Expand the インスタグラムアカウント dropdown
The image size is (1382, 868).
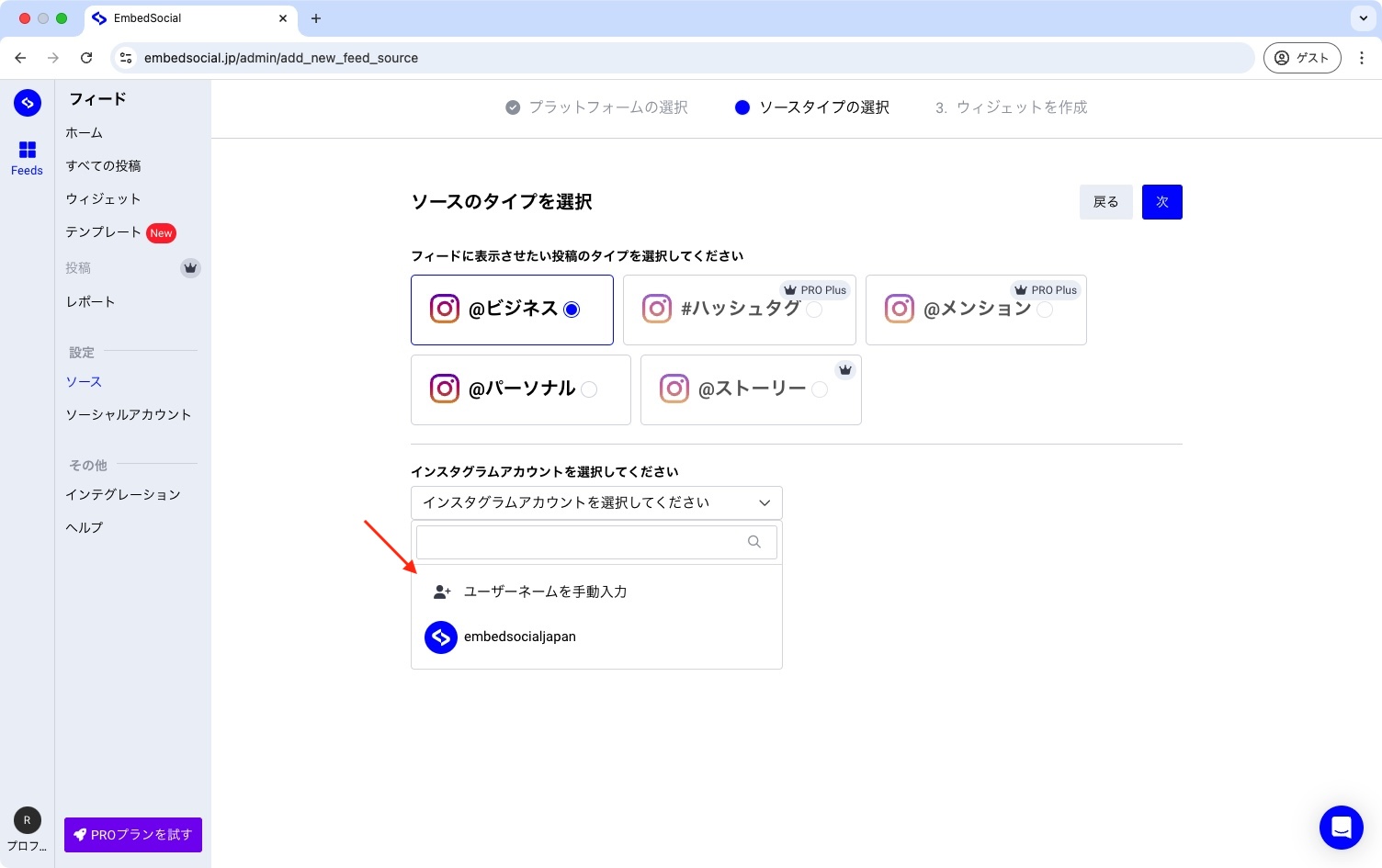pyautogui.click(x=596, y=503)
